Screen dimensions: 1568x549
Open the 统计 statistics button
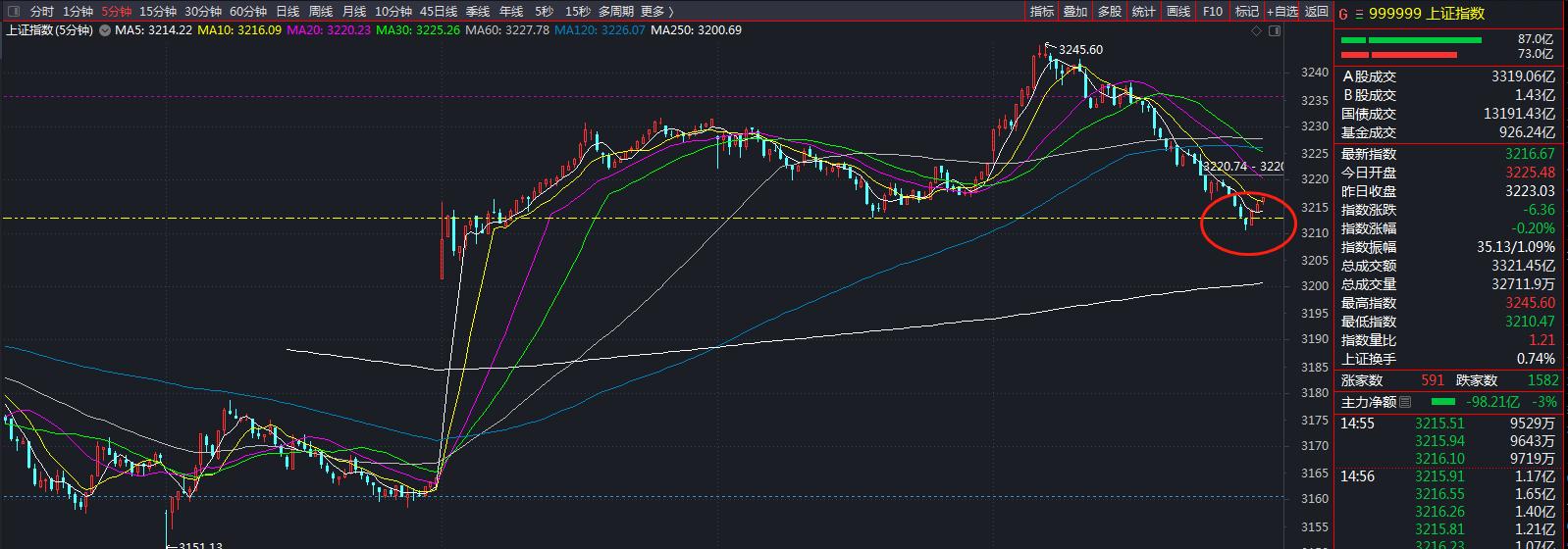click(1144, 12)
